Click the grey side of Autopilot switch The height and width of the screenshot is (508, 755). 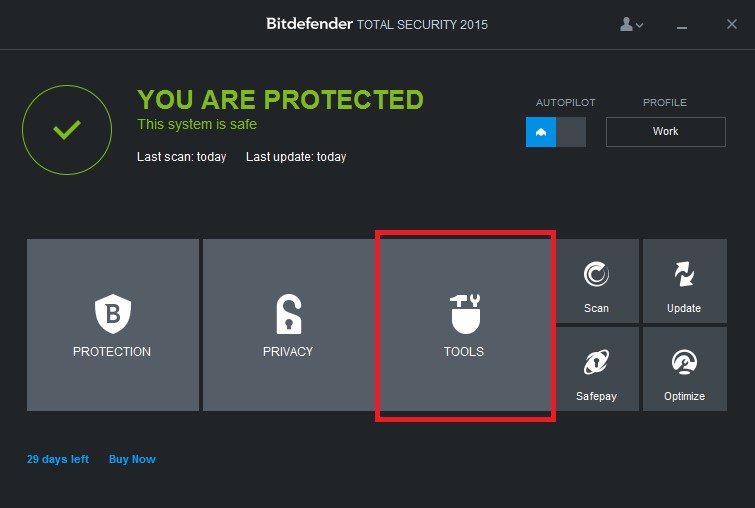coord(571,132)
